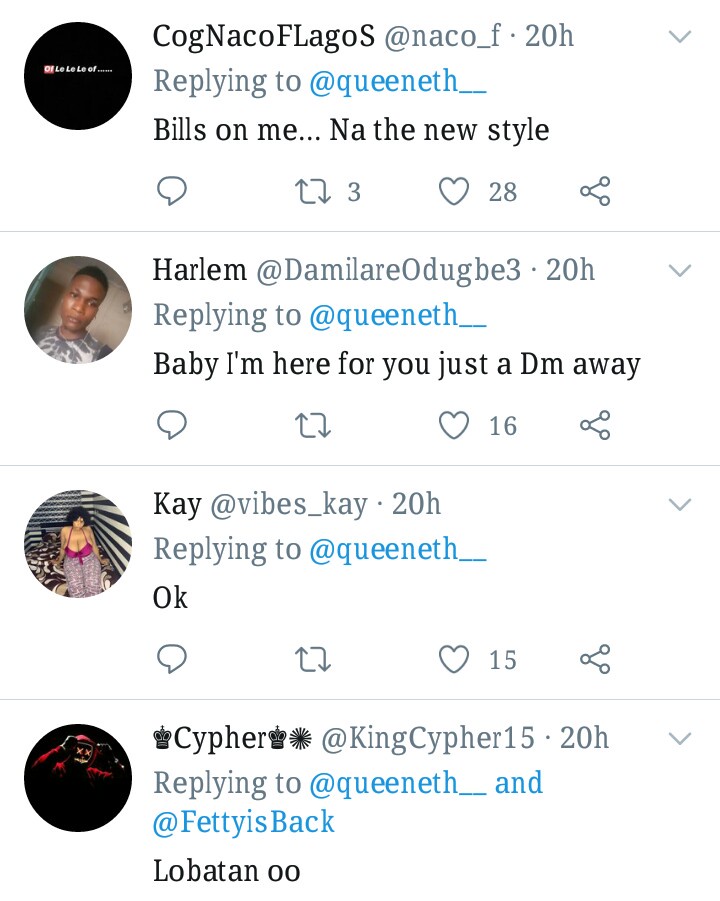This screenshot has width=720, height=901.
Task: Expand the menu chevron on Harlem's tweet
Action: (680, 271)
